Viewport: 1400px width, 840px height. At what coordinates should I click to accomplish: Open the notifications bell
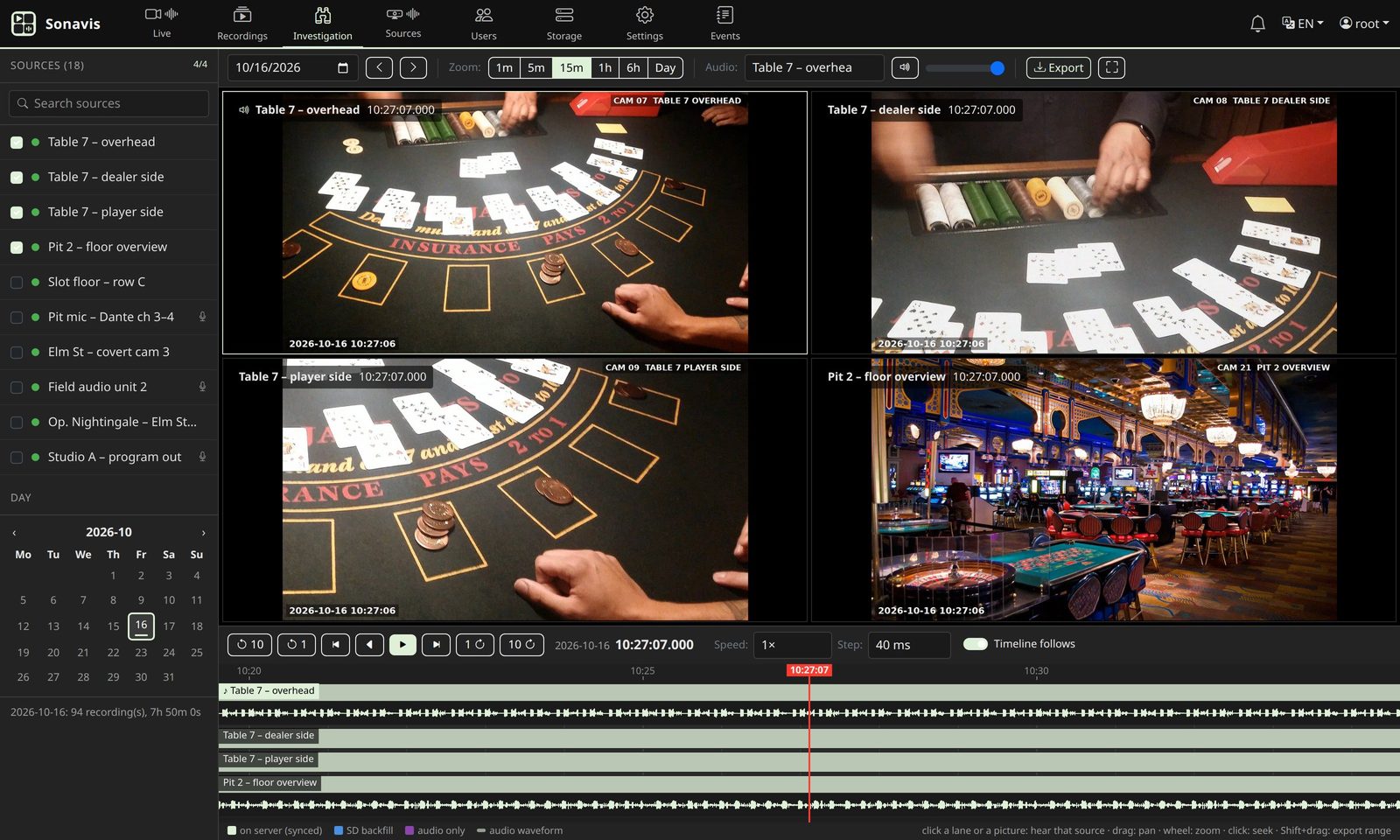coord(1257,24)
